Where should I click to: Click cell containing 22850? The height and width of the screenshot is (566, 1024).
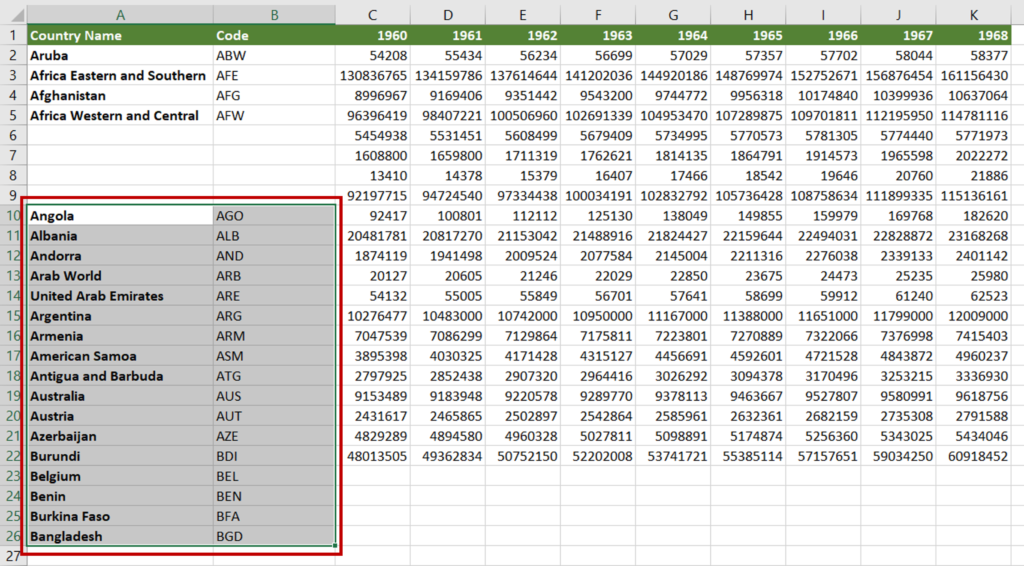click(673, 275)
